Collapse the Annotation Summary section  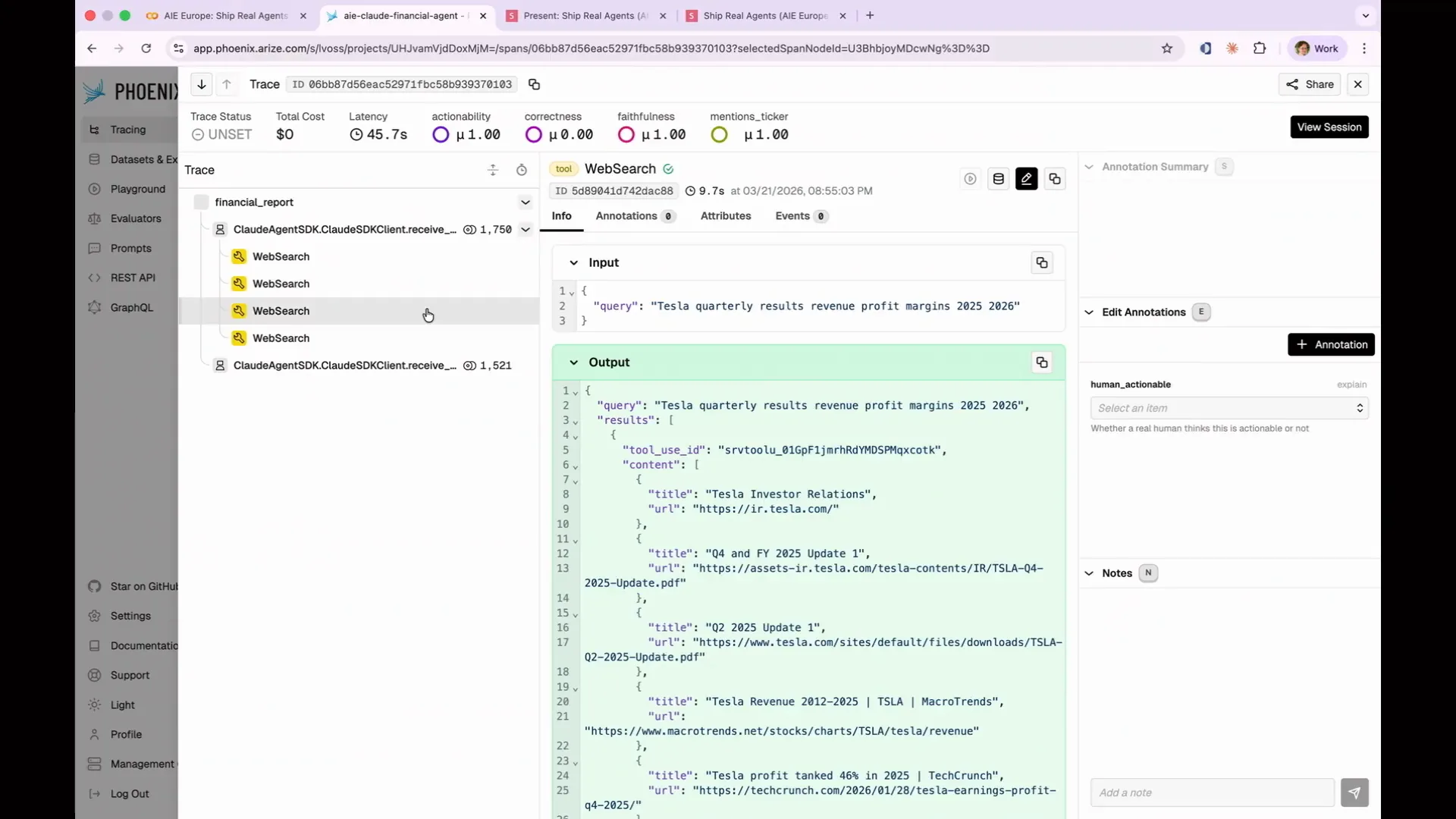tap(1089, 167)
